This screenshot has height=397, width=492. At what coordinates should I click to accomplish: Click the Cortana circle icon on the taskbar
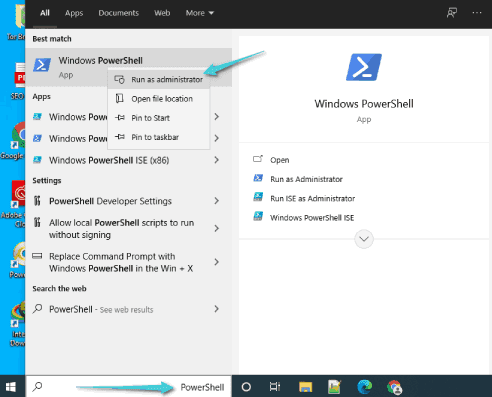pyautogui.click(x=246, y=387)
